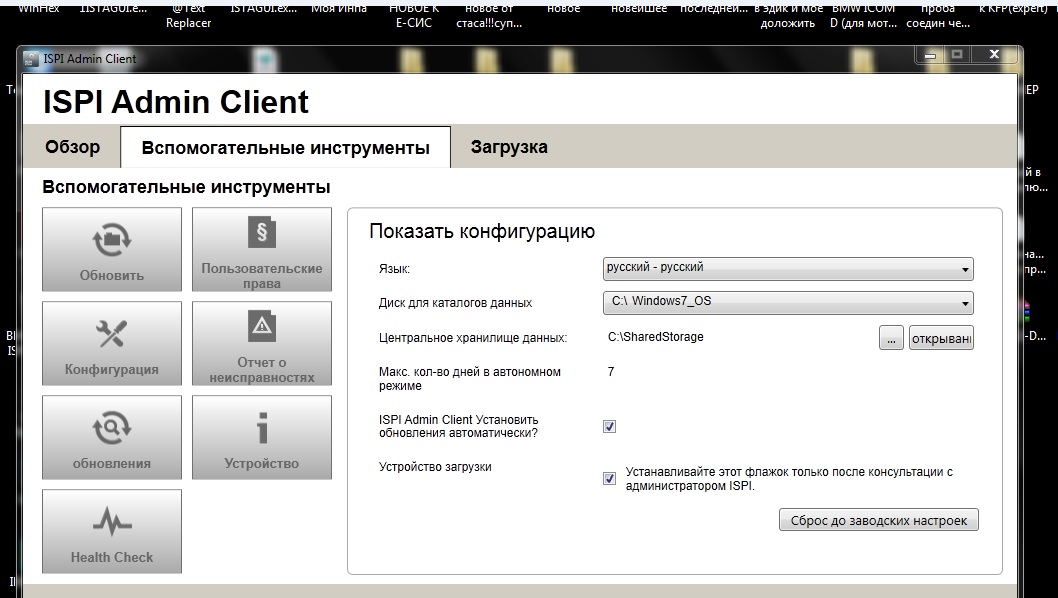The width and height of the screenshot is (1058, 598).
Task: Click the C:\SharedStorage path text
Action: (x=656, y=337)
